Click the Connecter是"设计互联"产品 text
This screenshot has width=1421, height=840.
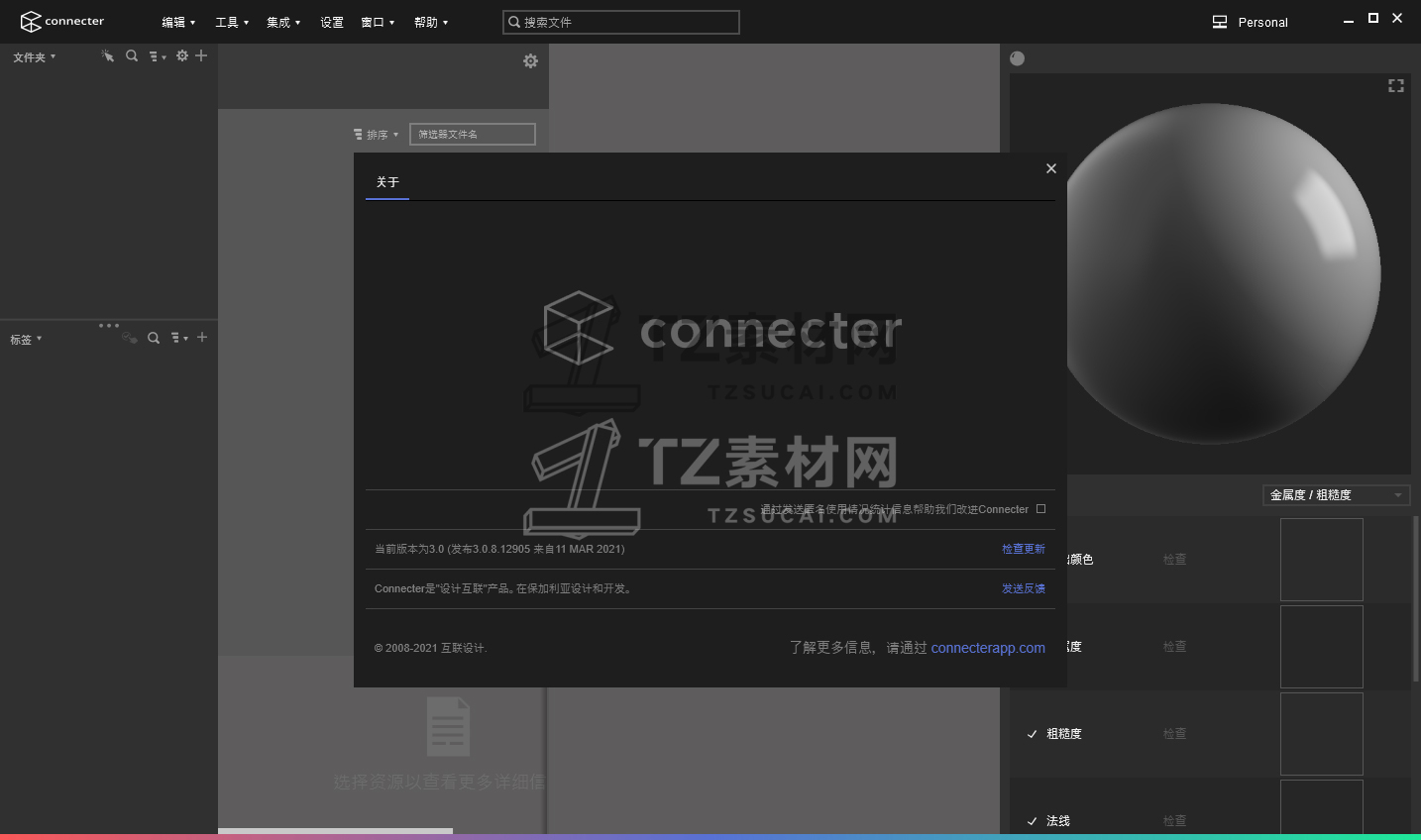pyautogui.click(x=503, y=588)
